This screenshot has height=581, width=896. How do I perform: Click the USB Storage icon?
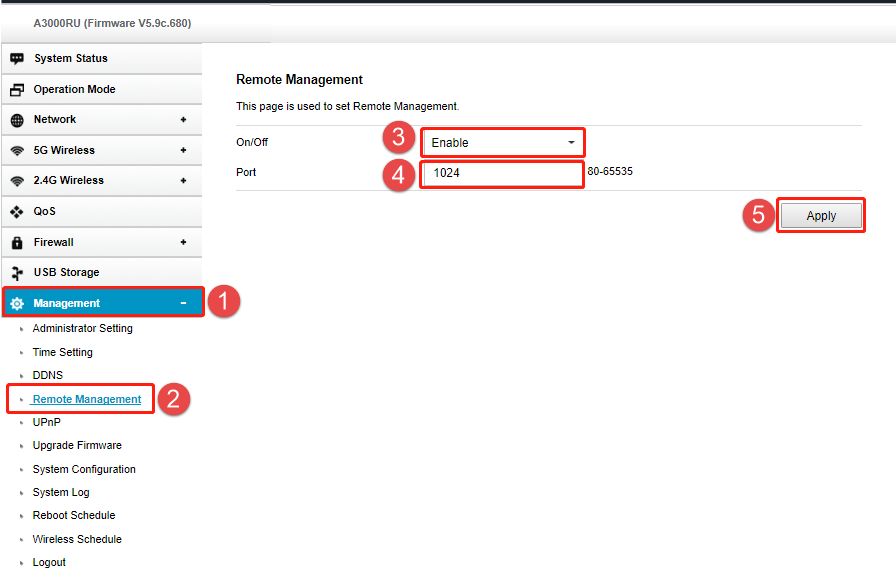coord(17,273)
